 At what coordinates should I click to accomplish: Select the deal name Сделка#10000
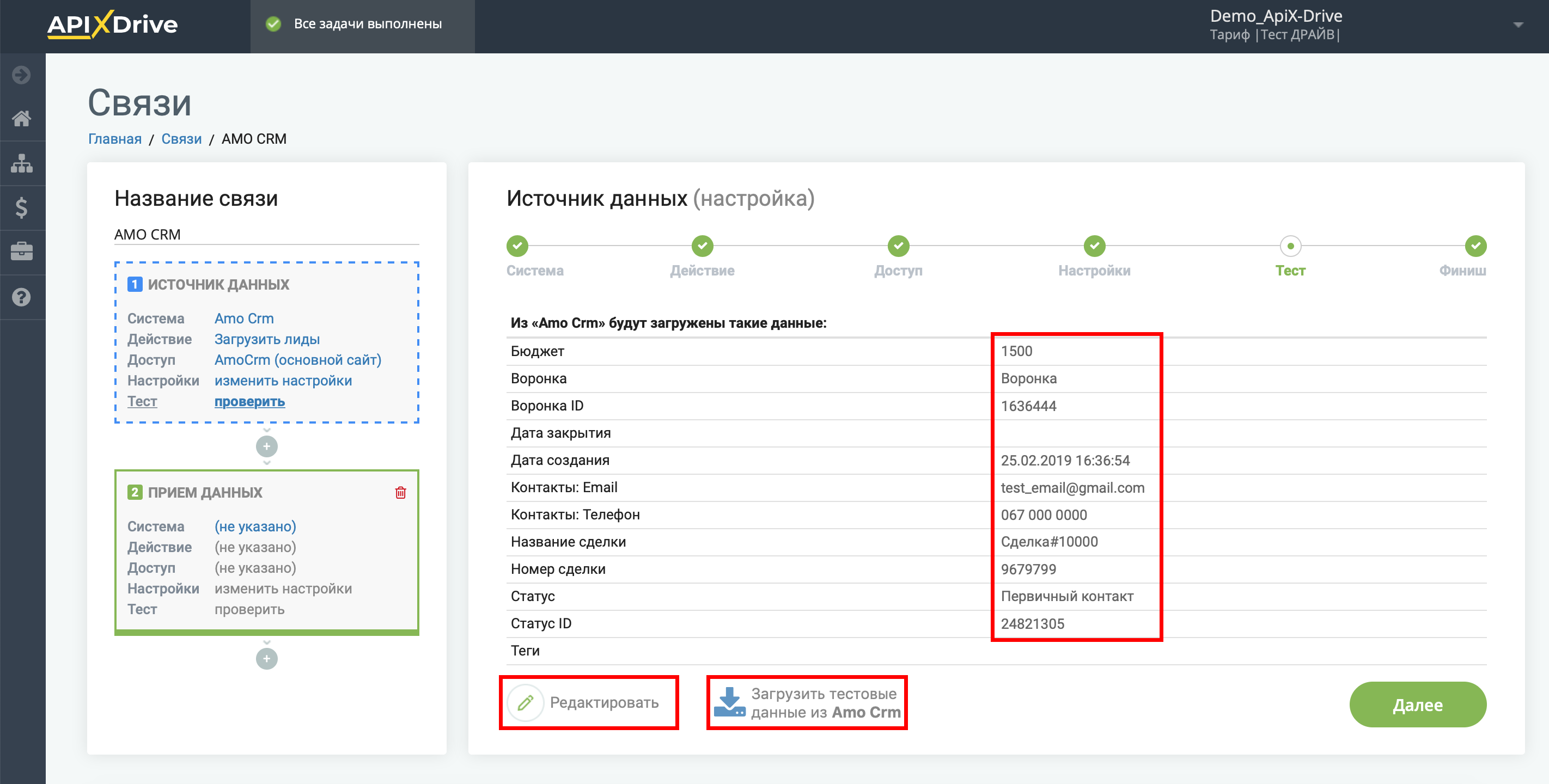point(1048,542)
